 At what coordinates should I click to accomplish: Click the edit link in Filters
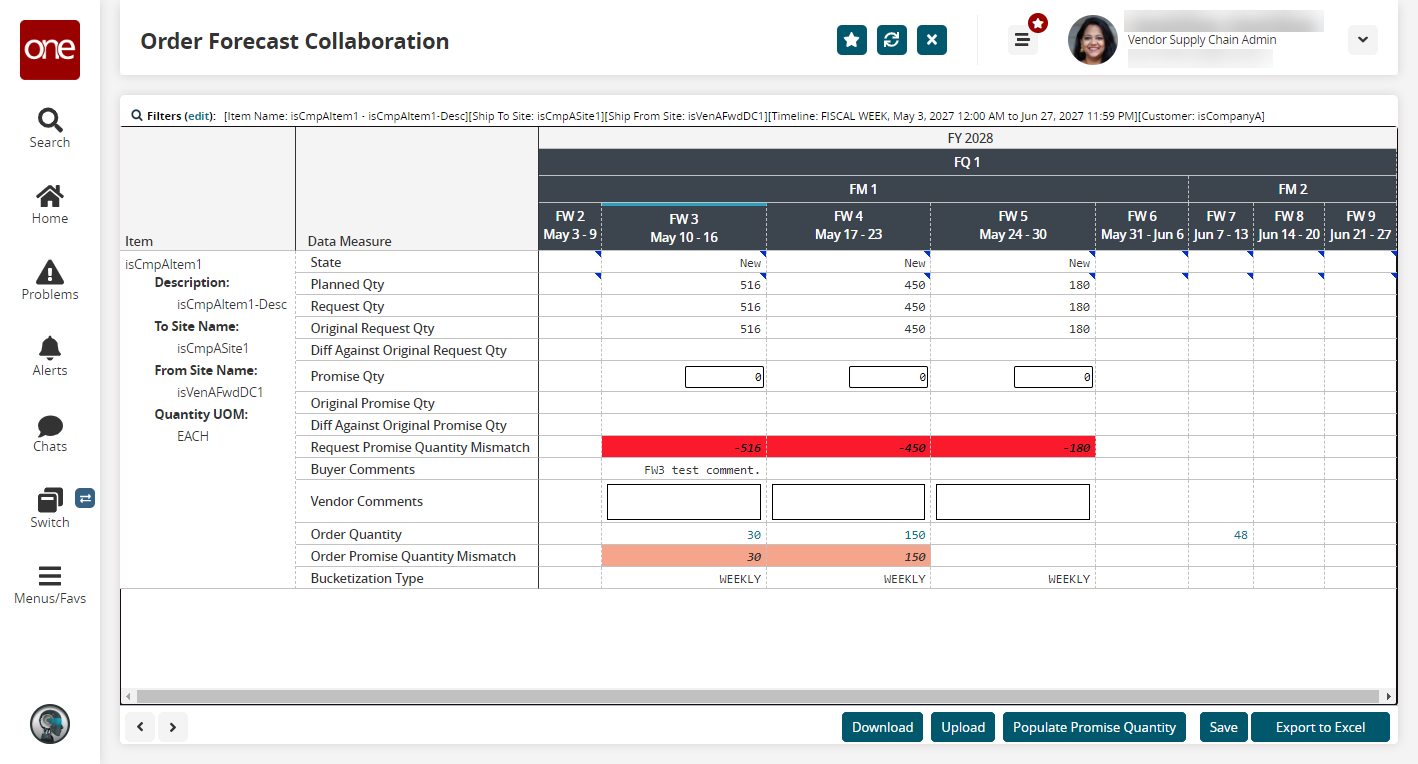point(200,116)
